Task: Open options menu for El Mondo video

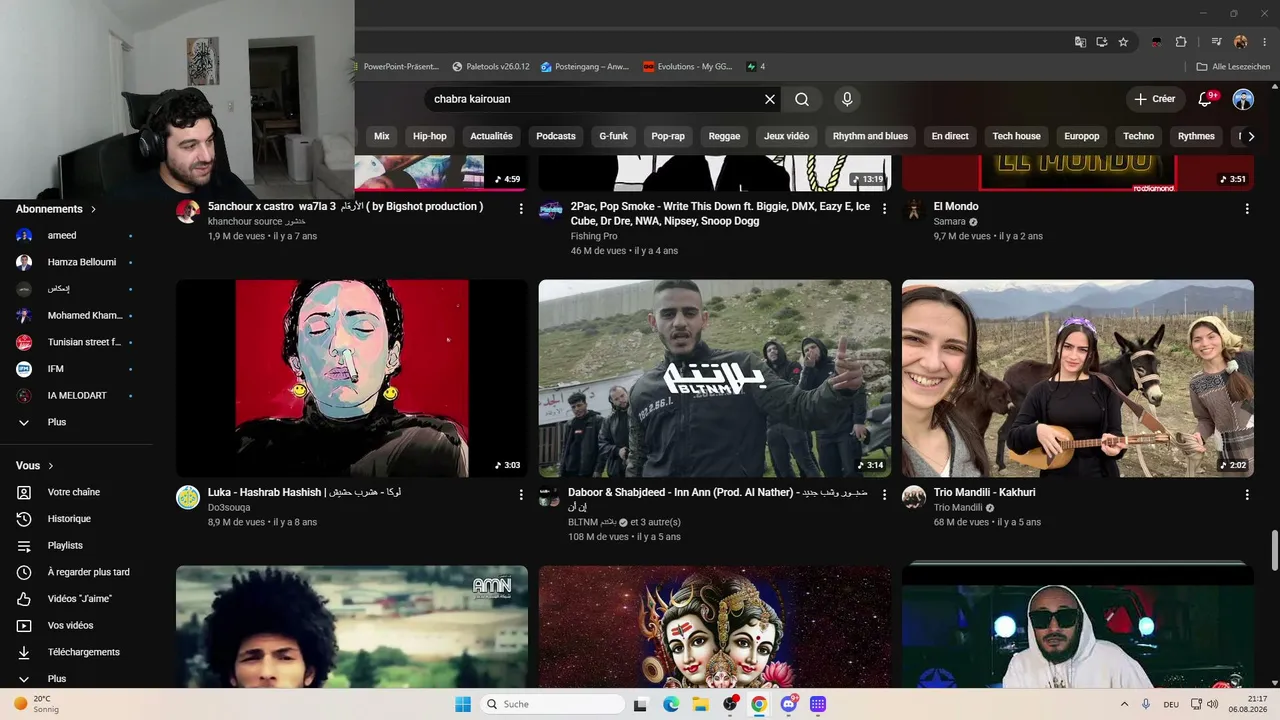Action: (1247, 209)
